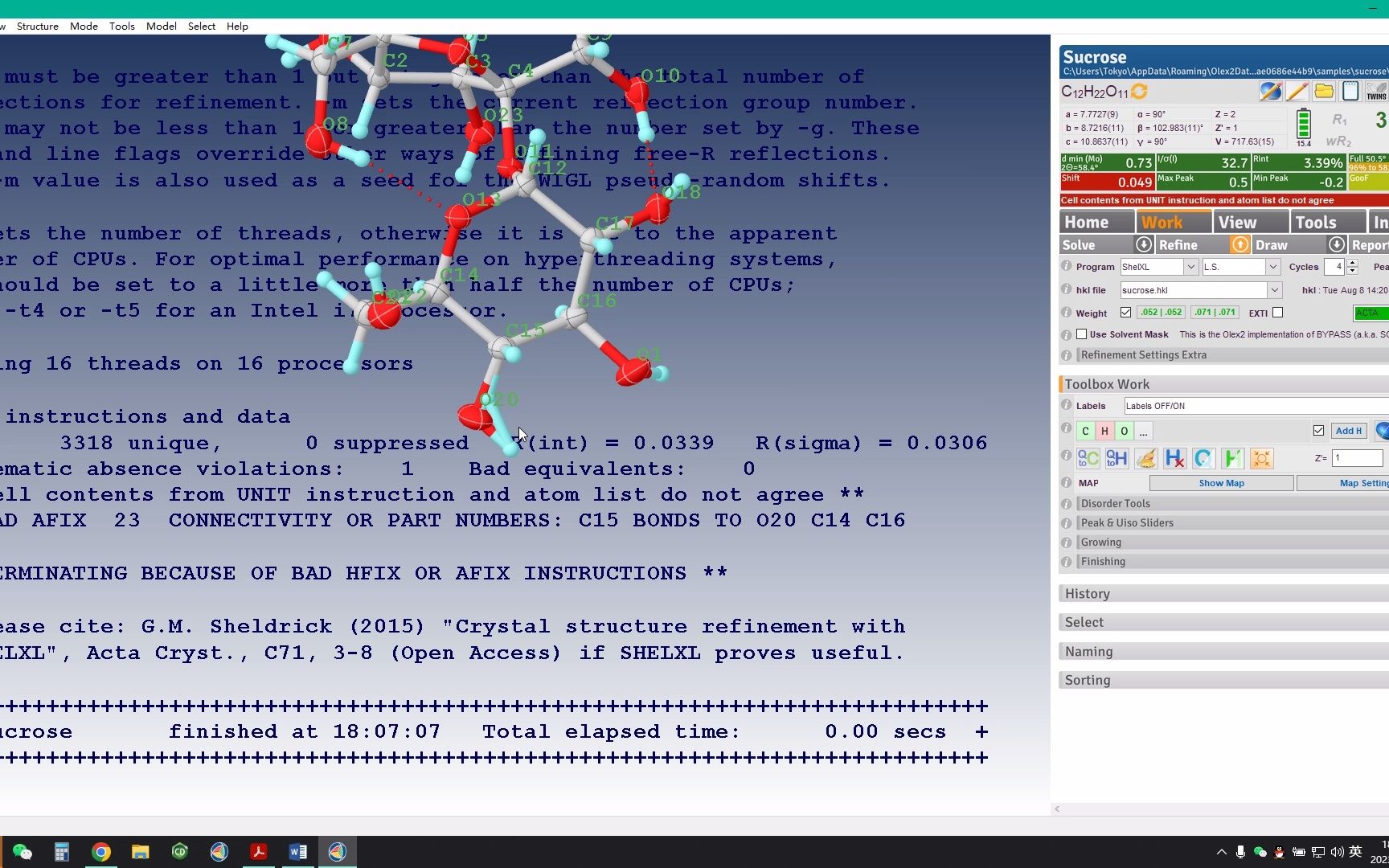Click the green ACTA button

(1371, 313)
